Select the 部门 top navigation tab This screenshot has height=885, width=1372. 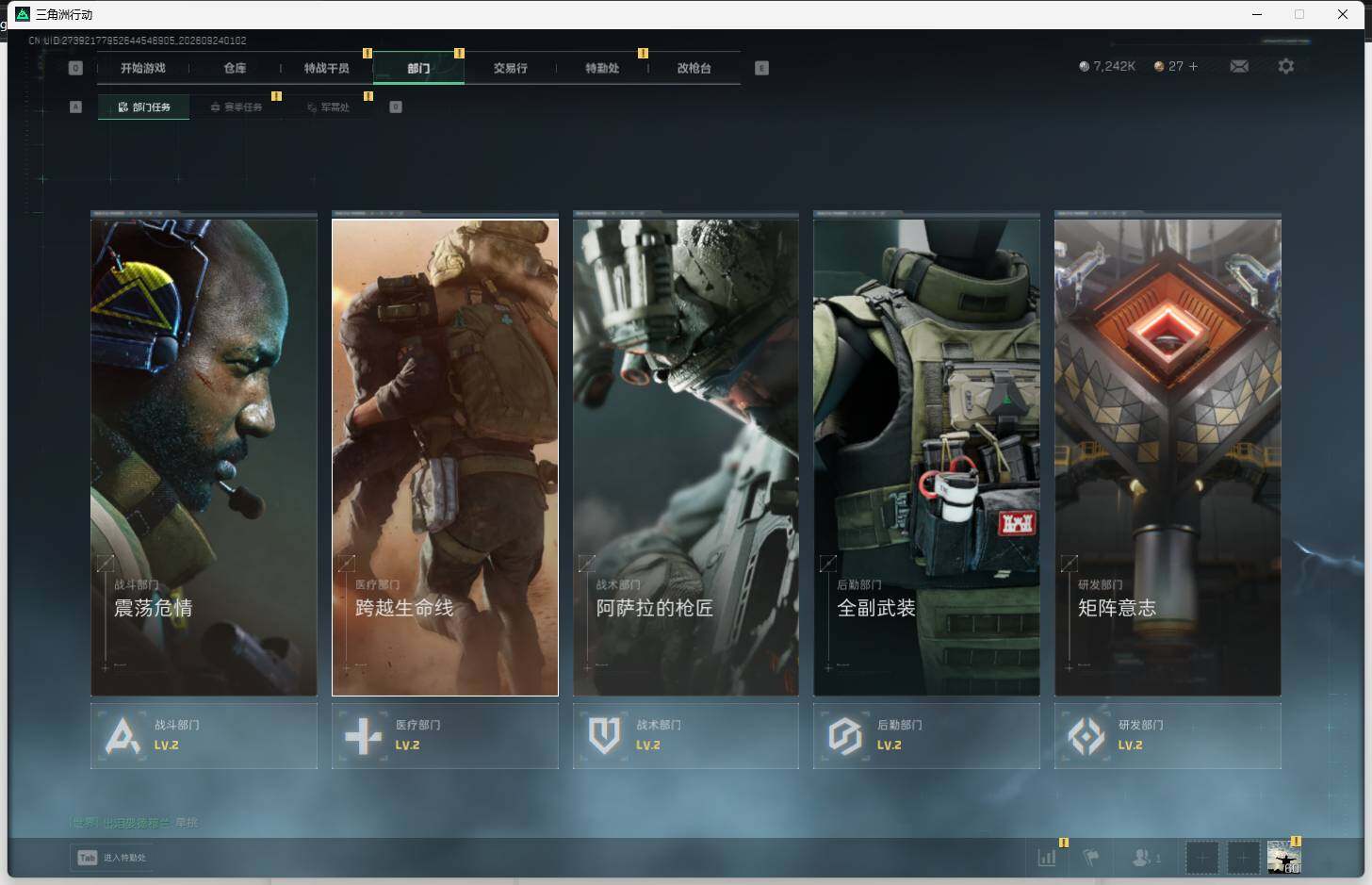pyautogui.click(x=418, y=68)
